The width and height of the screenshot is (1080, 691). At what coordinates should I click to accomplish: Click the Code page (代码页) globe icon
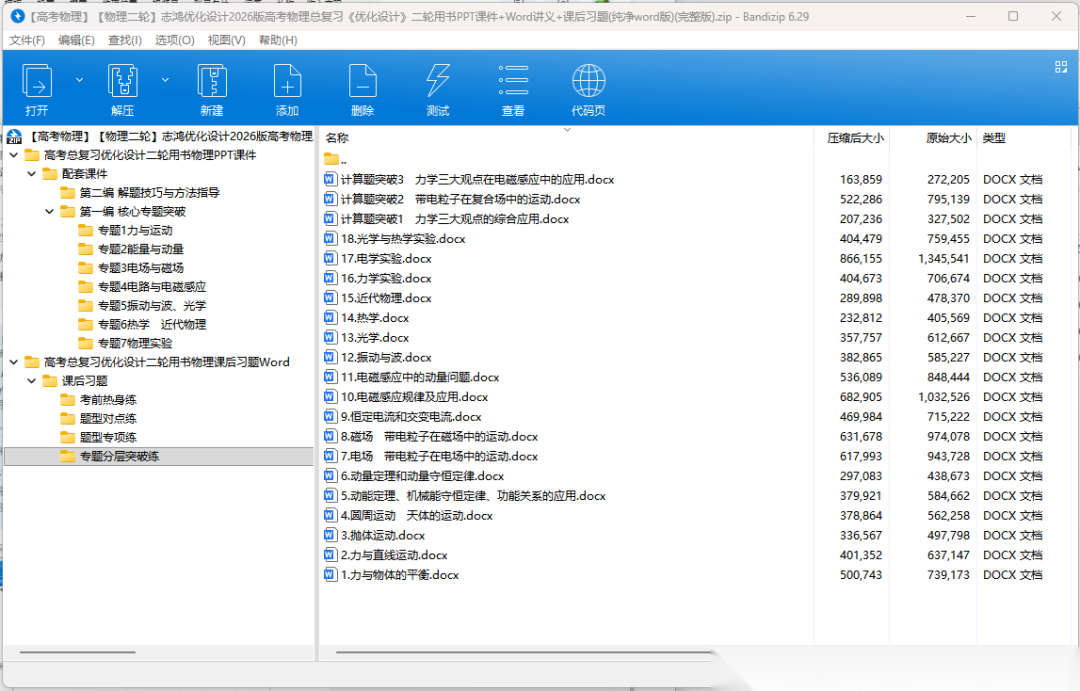pos(588,82)
